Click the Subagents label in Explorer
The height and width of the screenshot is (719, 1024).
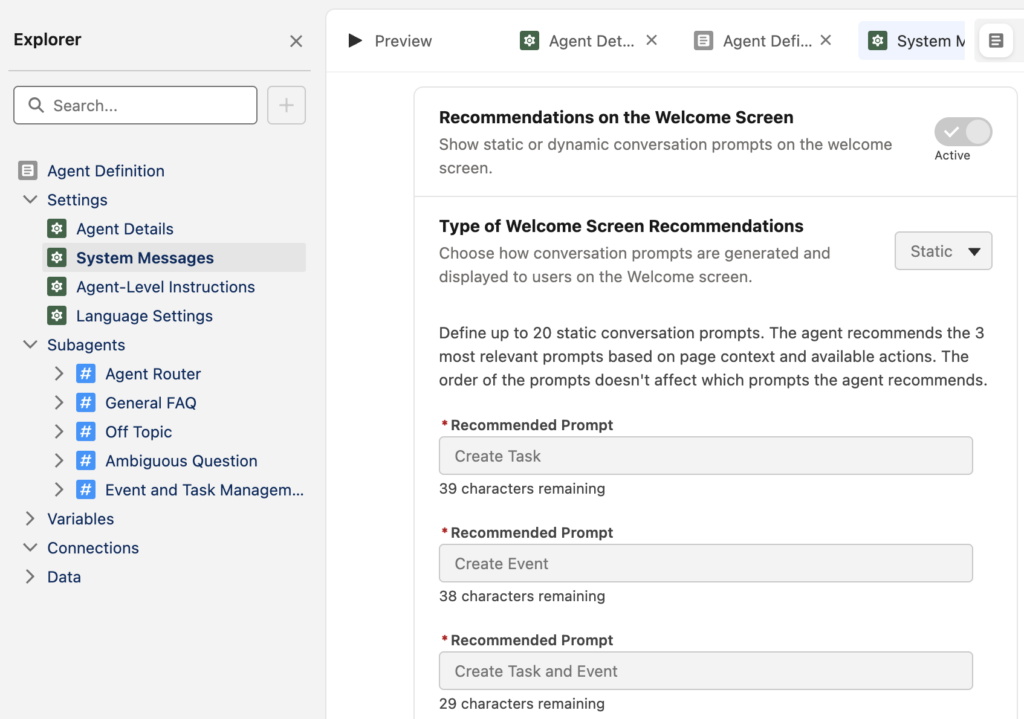[86, 344]
